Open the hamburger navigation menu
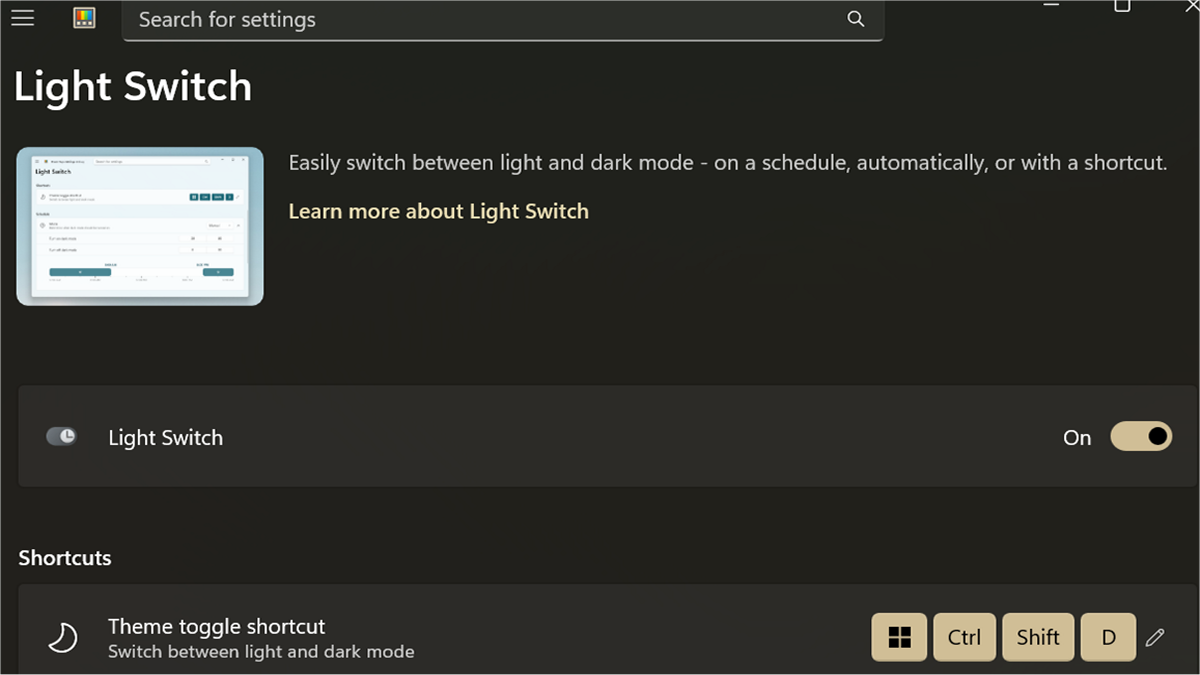This screenshot has height=675, width=1200. coord(23,18)
